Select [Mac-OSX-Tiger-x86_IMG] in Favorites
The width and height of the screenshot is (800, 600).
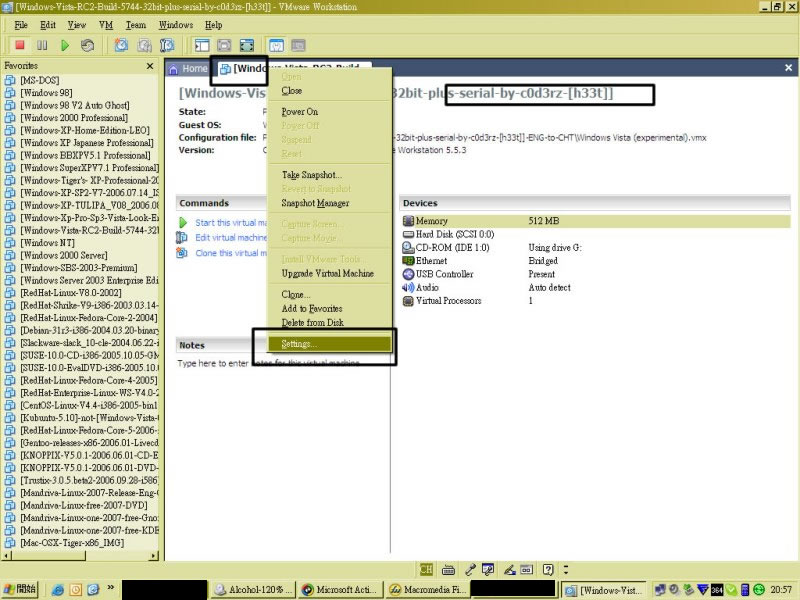pos(72,543)
